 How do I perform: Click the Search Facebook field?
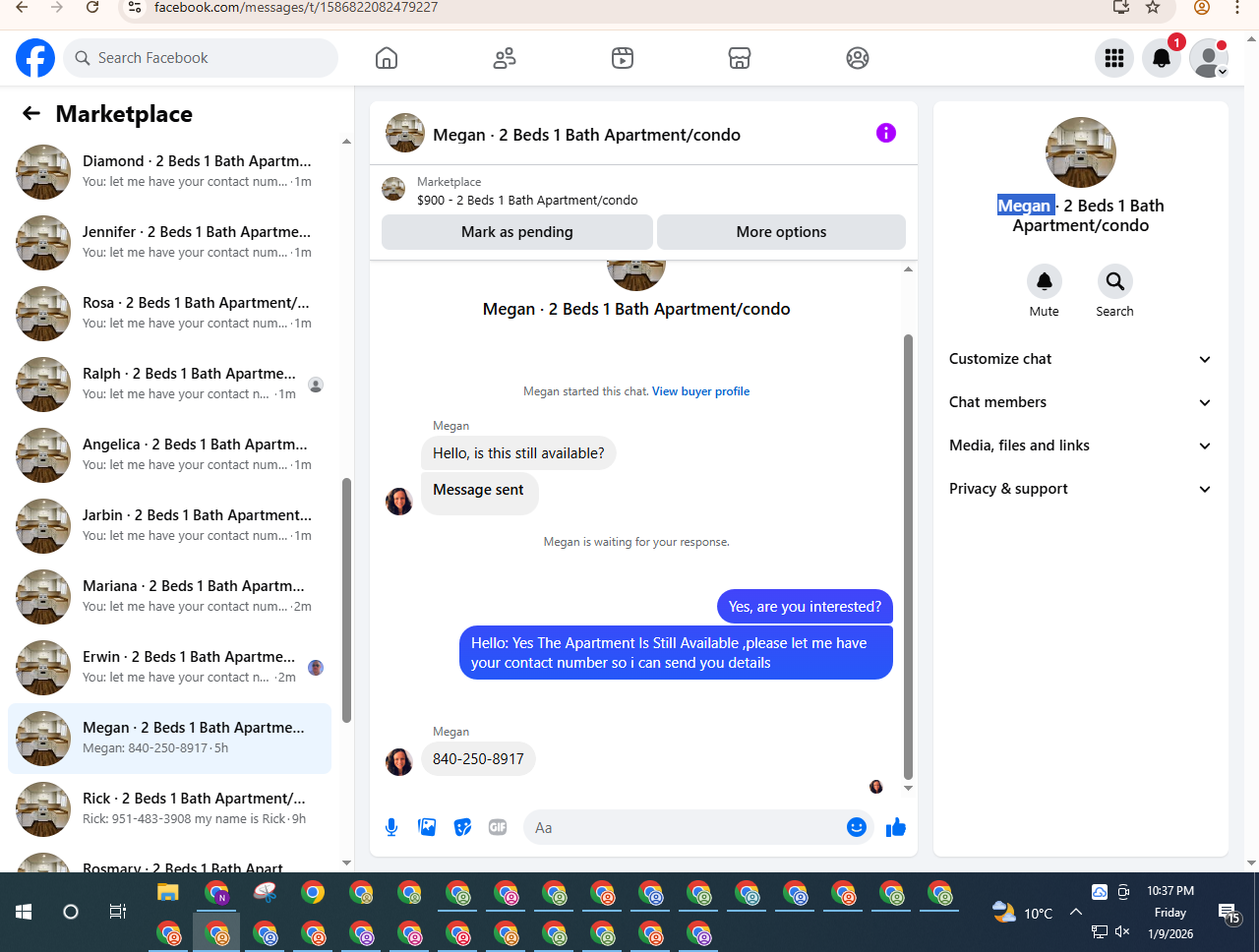click(x=201, y=58)
